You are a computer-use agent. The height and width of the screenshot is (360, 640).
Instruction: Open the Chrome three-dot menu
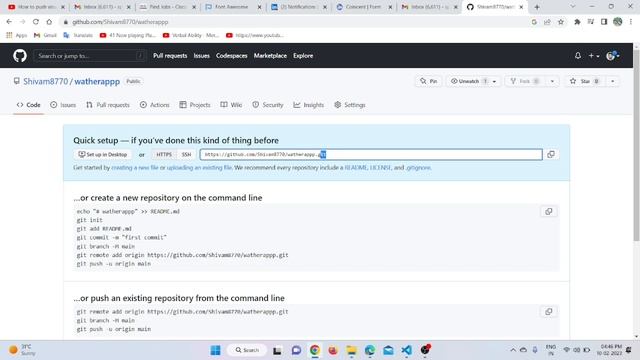tap(631, 22)
